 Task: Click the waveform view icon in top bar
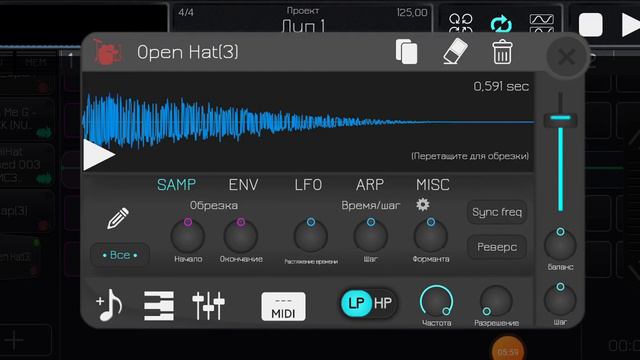coord(541,24)
